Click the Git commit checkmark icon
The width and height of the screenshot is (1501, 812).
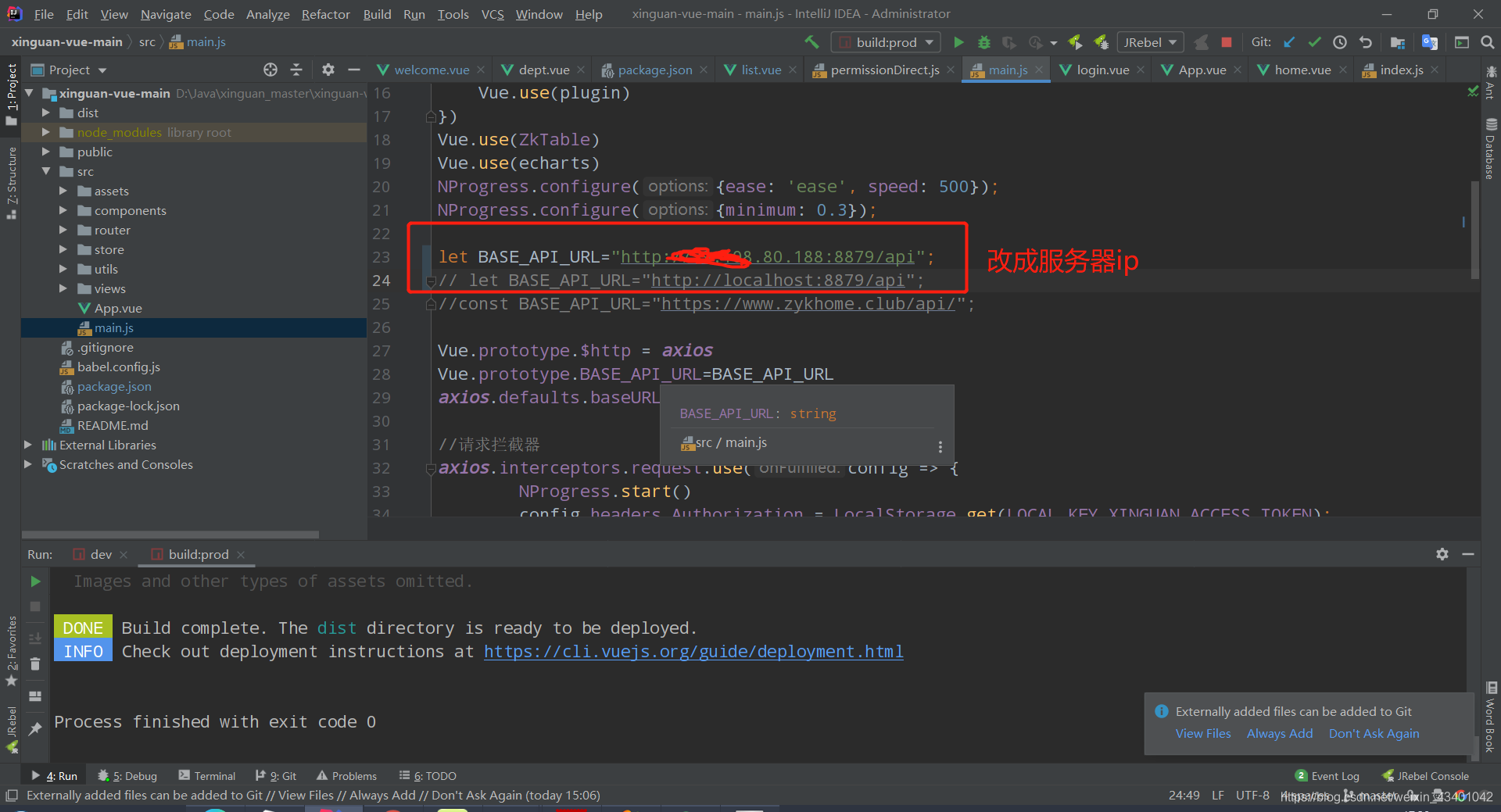[1314, 42]
